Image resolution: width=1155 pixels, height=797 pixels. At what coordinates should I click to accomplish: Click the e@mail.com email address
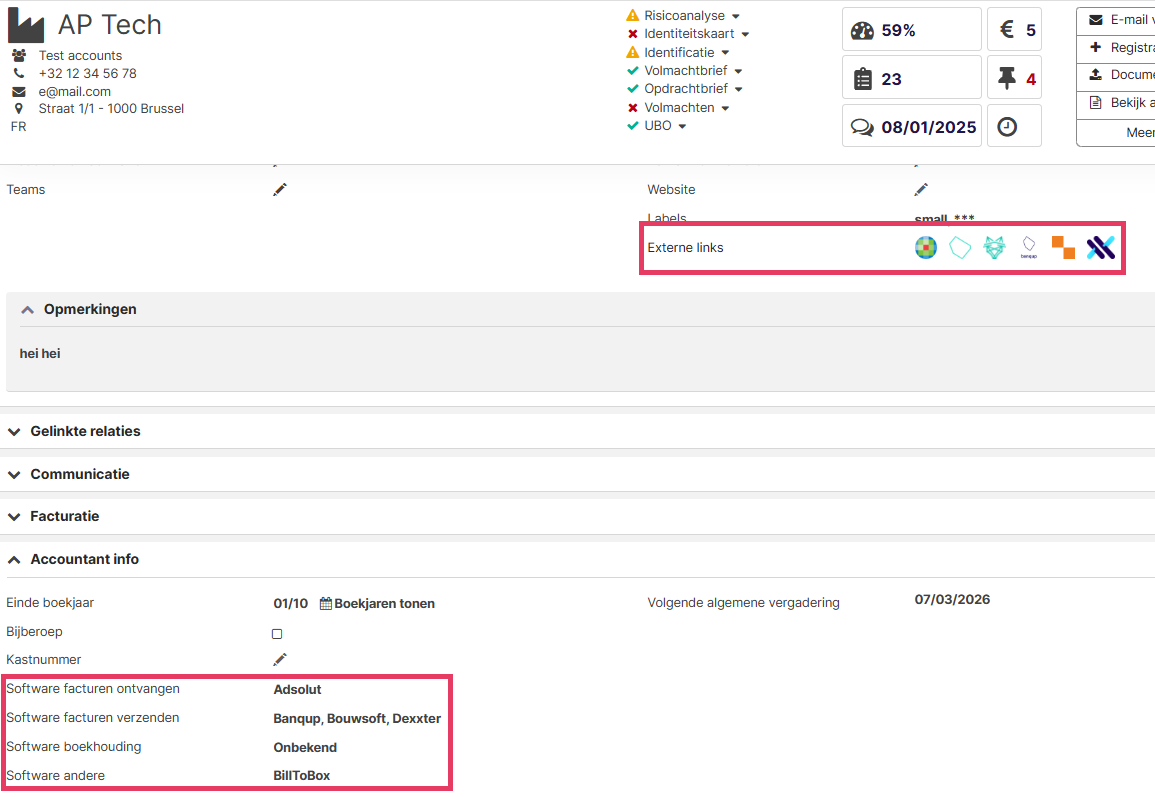pos(74,91)
